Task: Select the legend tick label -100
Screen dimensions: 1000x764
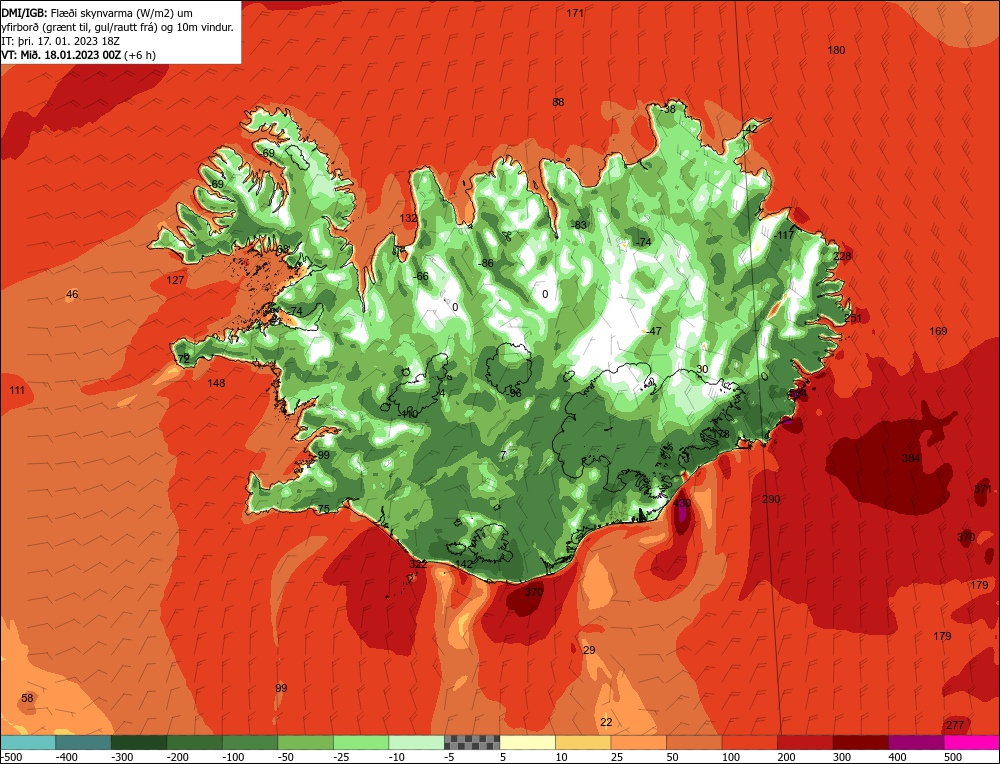Action: (x=233, y=757)
